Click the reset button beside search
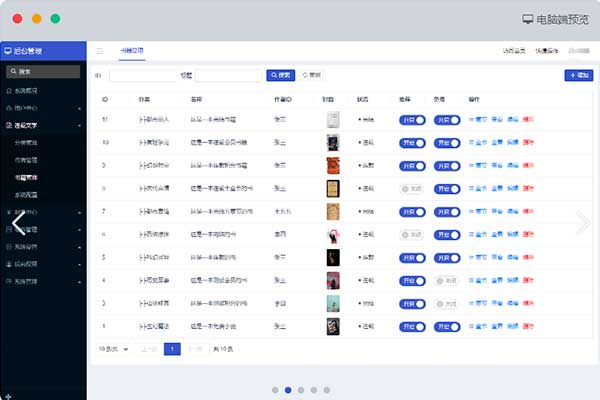This screenshot has height=400, width=600. 312,75
